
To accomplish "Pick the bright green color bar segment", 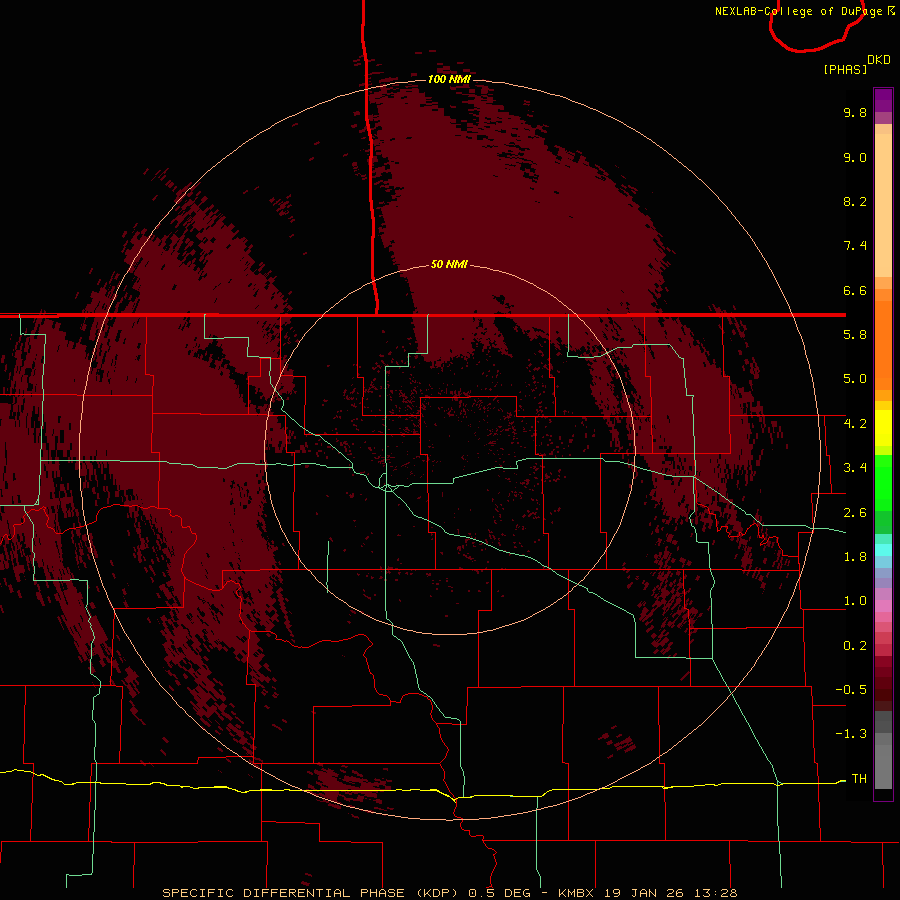I will tap(883, 481).
